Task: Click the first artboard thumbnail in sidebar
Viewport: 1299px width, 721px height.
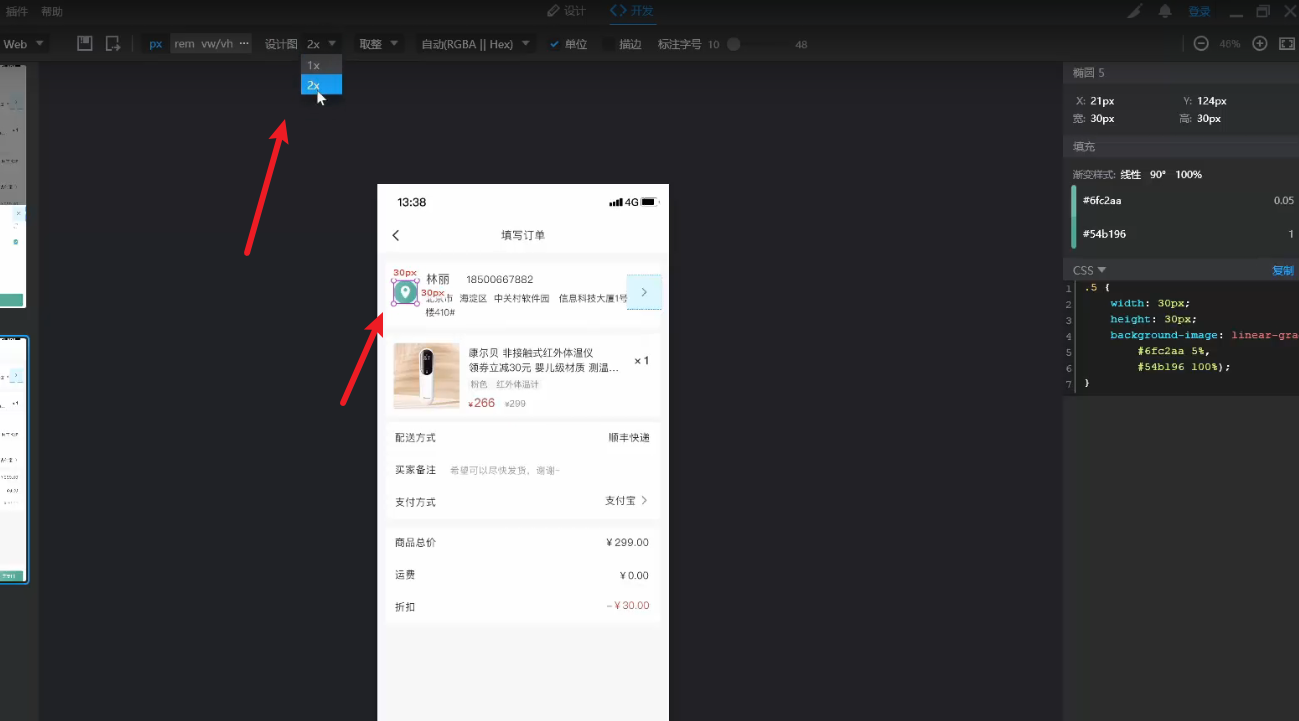Action: click(13, 187)
